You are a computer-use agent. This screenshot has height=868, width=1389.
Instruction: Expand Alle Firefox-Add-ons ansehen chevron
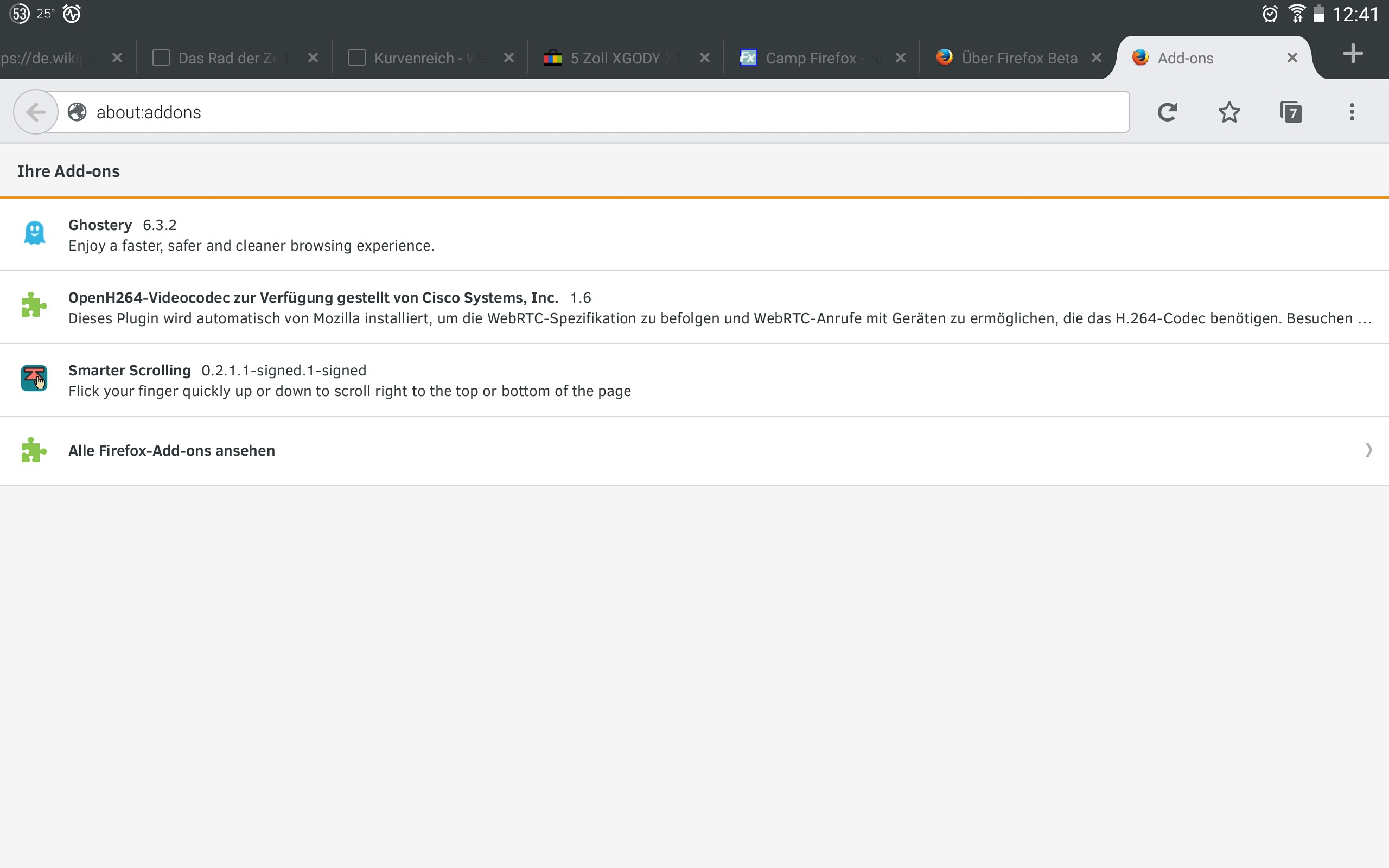(1368, 450)
